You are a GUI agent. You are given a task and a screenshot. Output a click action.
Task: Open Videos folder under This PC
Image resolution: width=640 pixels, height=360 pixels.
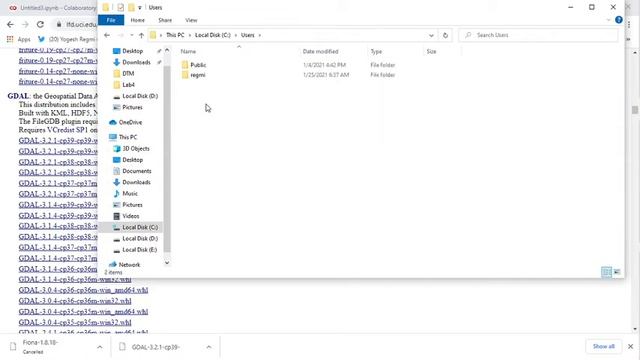click(131, 216)
